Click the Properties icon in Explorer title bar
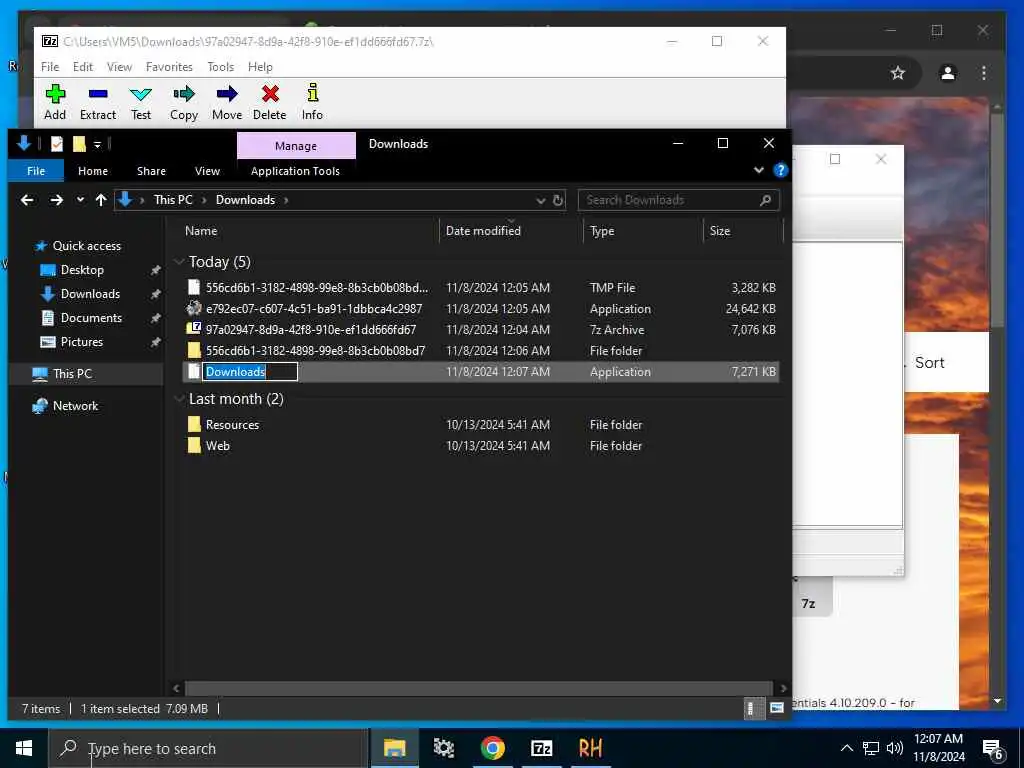1024x768 pixels. (x=57, y=144)
